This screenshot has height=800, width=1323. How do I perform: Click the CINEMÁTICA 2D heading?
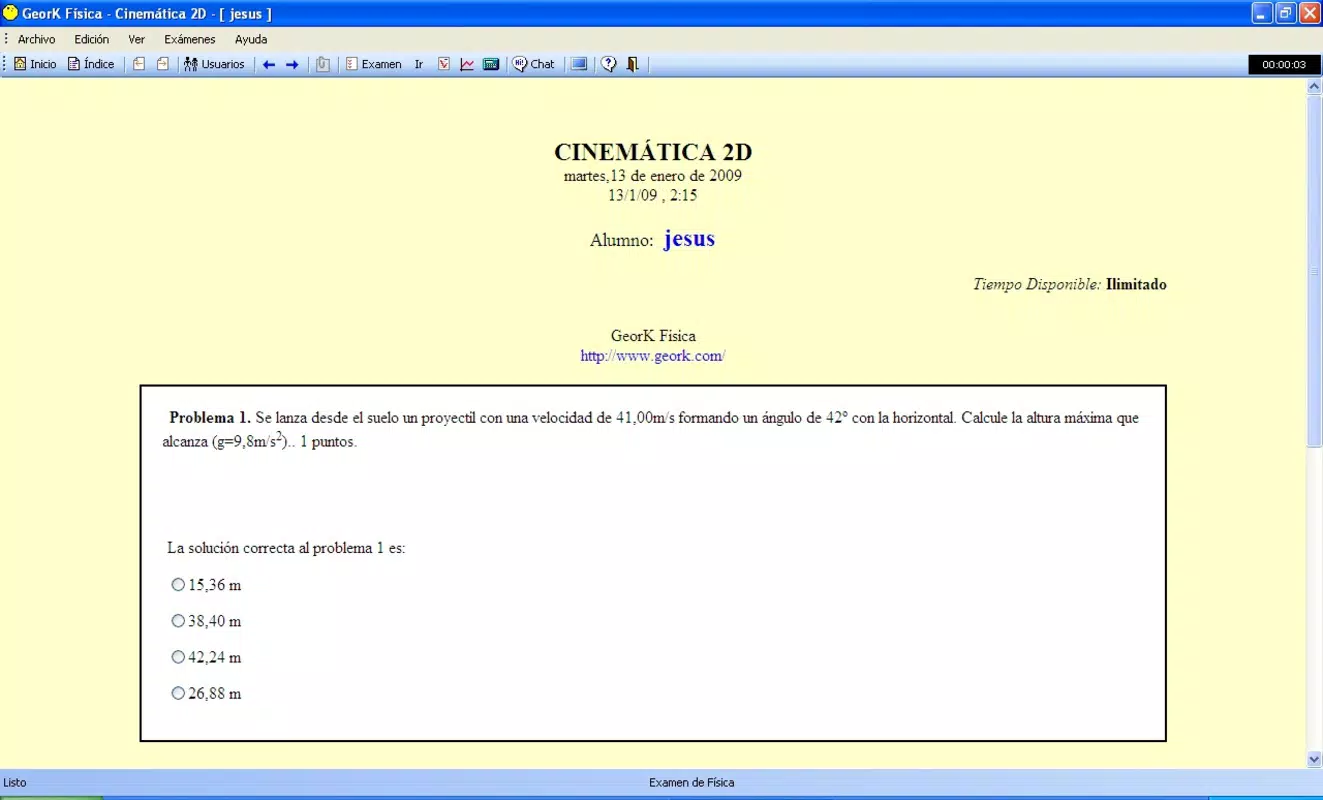[653, 152]
